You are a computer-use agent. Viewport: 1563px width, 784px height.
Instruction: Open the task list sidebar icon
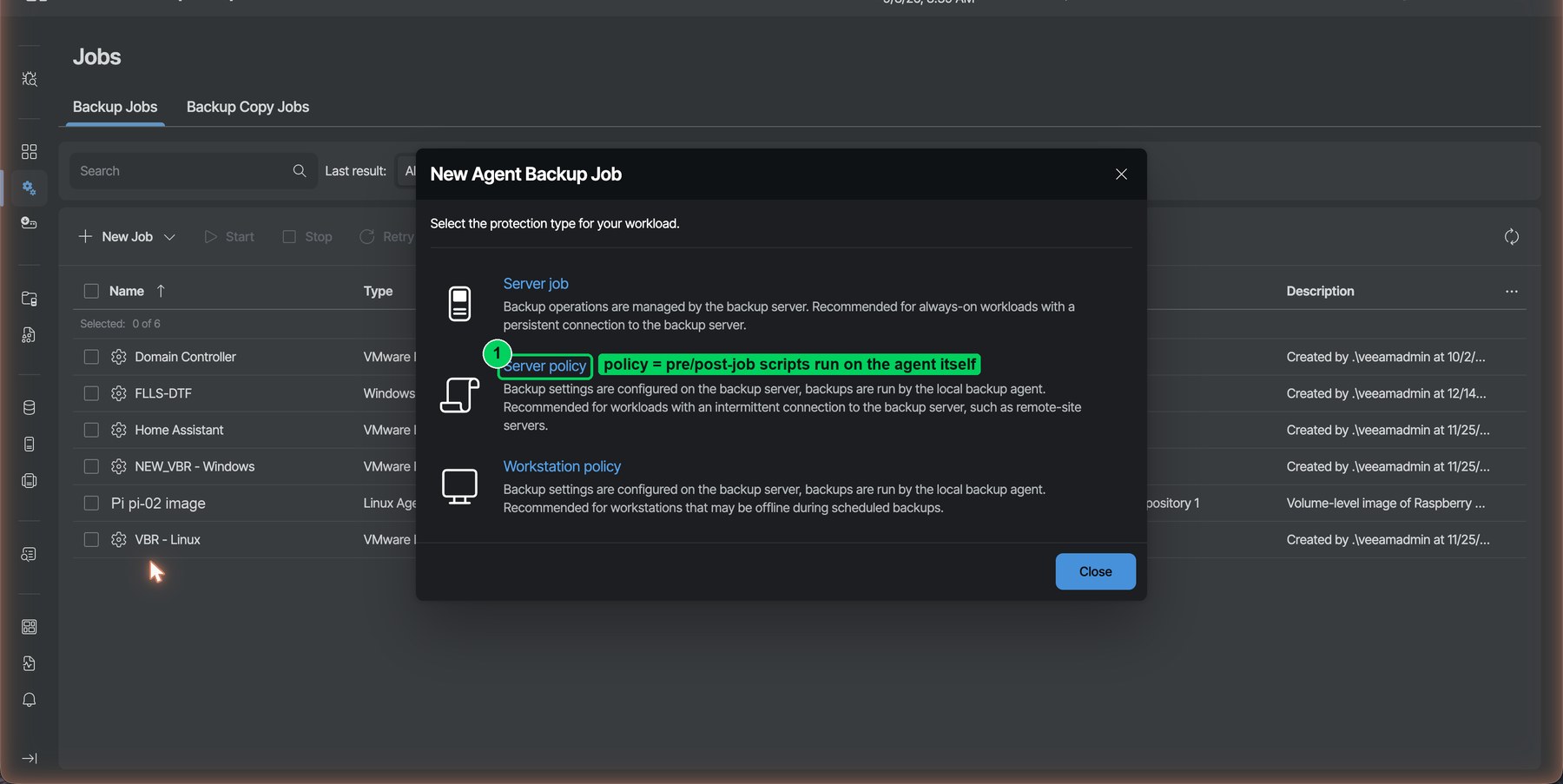coord(29,554)
